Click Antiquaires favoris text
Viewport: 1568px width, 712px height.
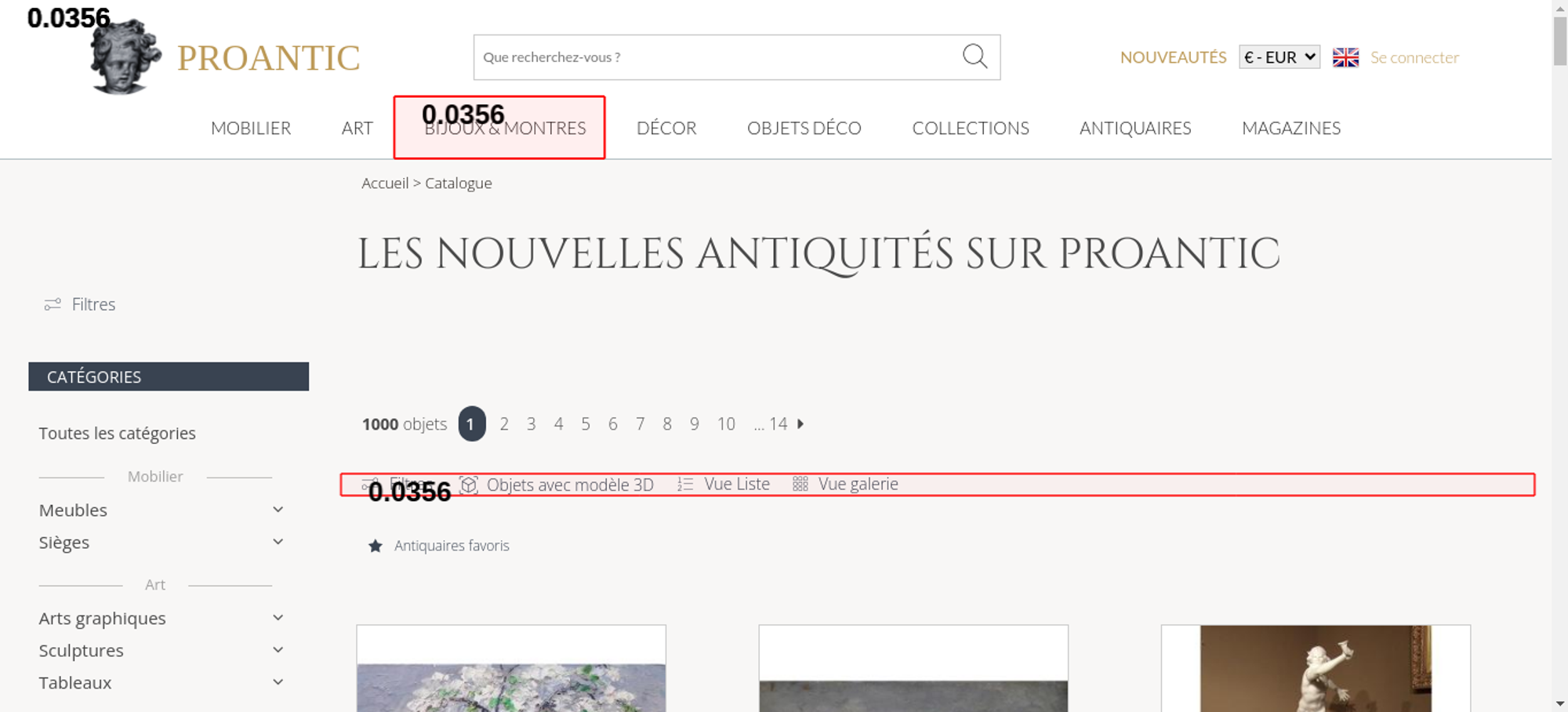(452, 545)
